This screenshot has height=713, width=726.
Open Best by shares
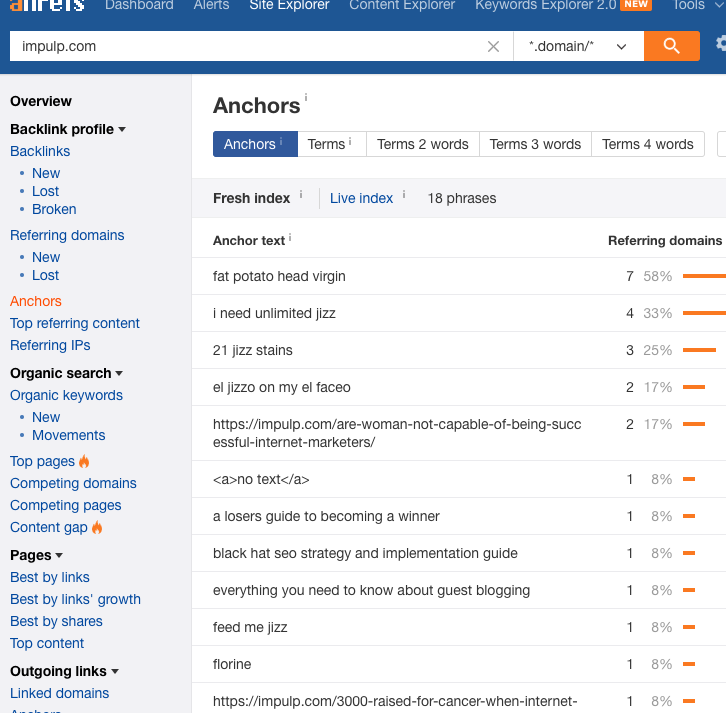(56, 621)
